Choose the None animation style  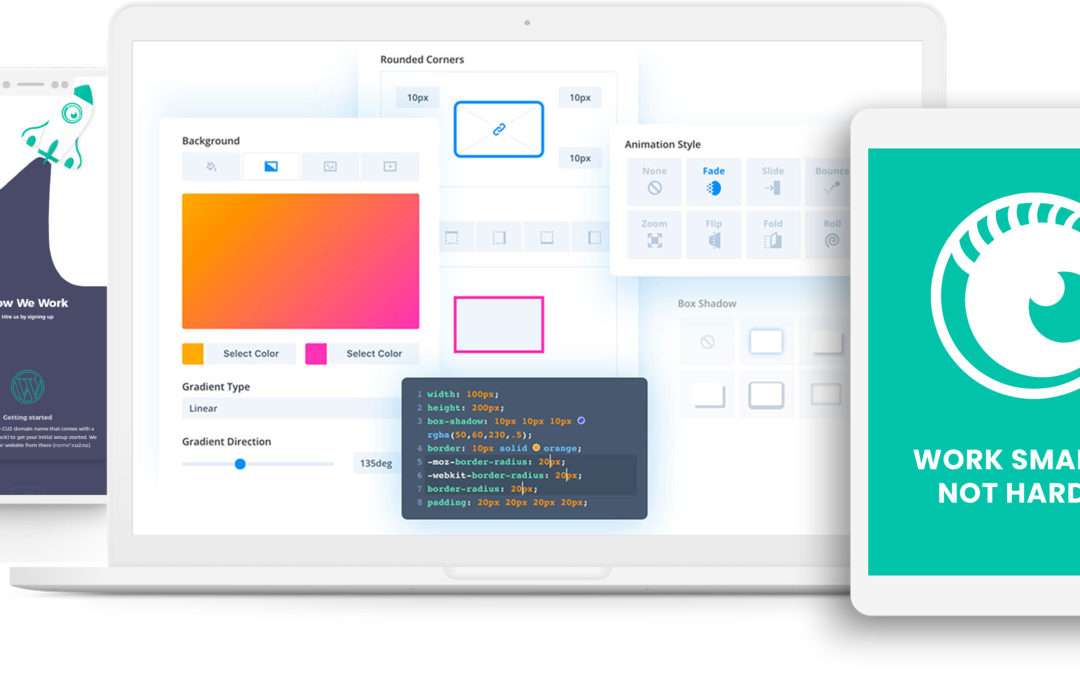654,181
